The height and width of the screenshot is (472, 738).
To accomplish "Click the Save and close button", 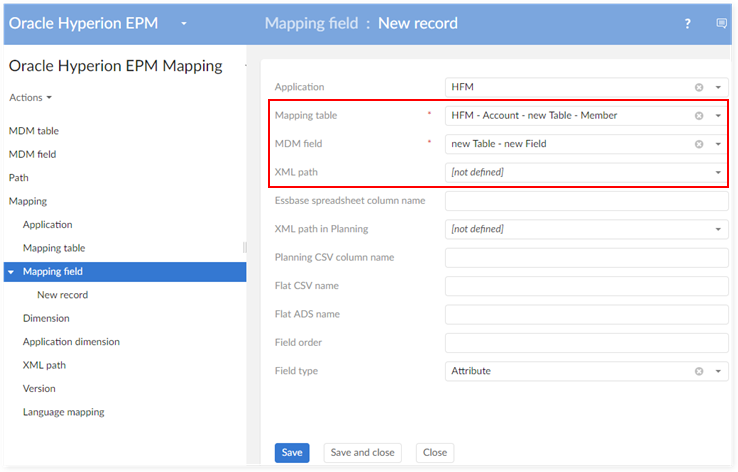I will (362, 452).
